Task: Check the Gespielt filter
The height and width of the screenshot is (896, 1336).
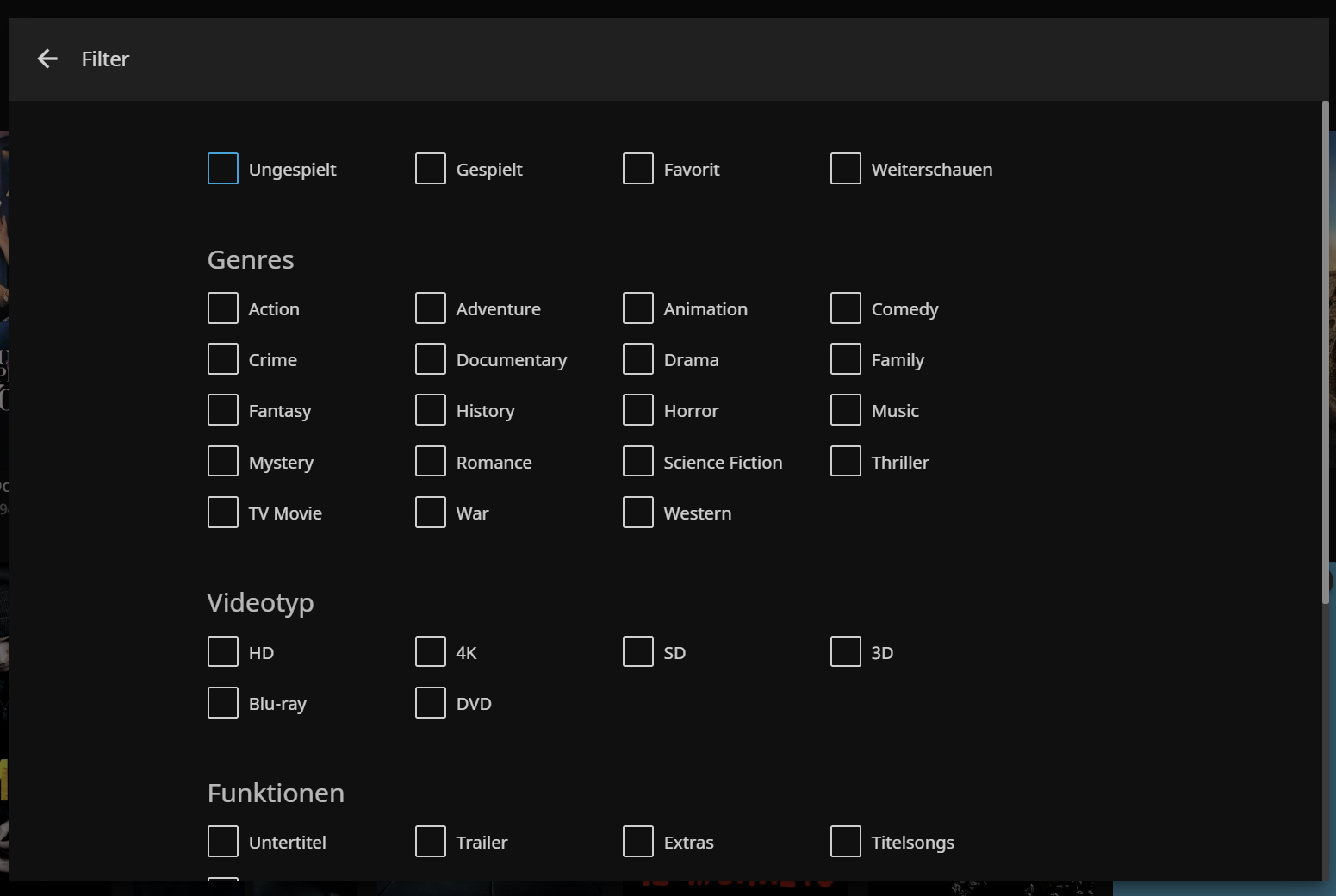Action: 431,169
